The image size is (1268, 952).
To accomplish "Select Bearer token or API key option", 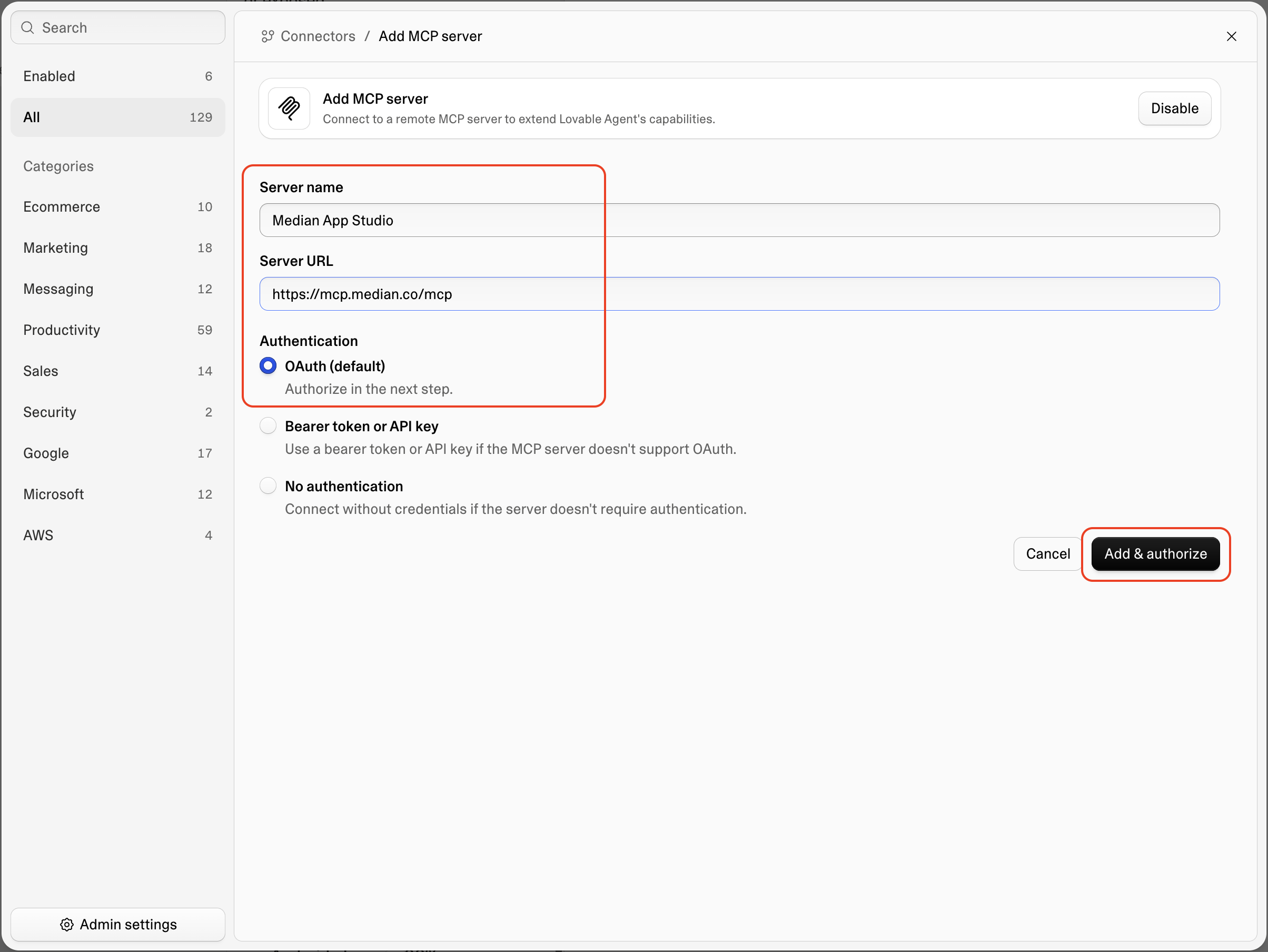I will pos(268,426).
